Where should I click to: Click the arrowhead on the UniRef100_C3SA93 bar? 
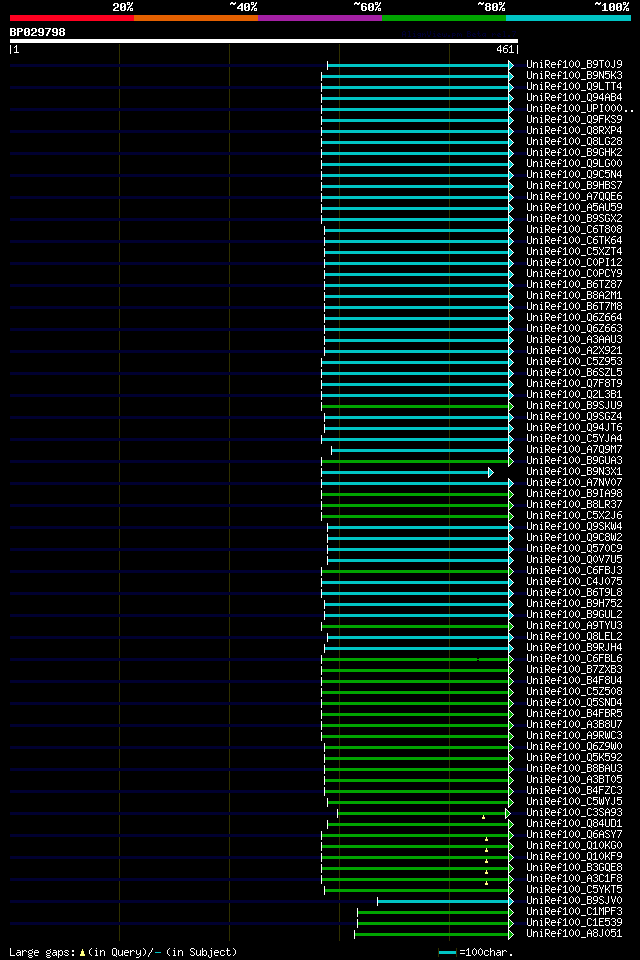[x=508, y=813]
